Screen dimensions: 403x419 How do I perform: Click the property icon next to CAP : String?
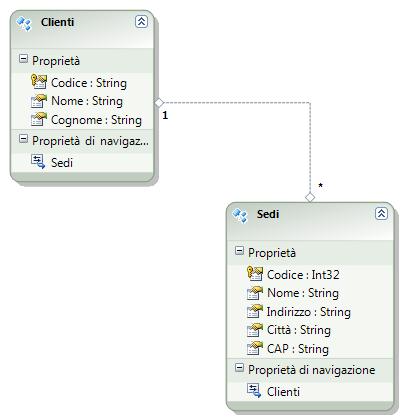pos(255,348)
